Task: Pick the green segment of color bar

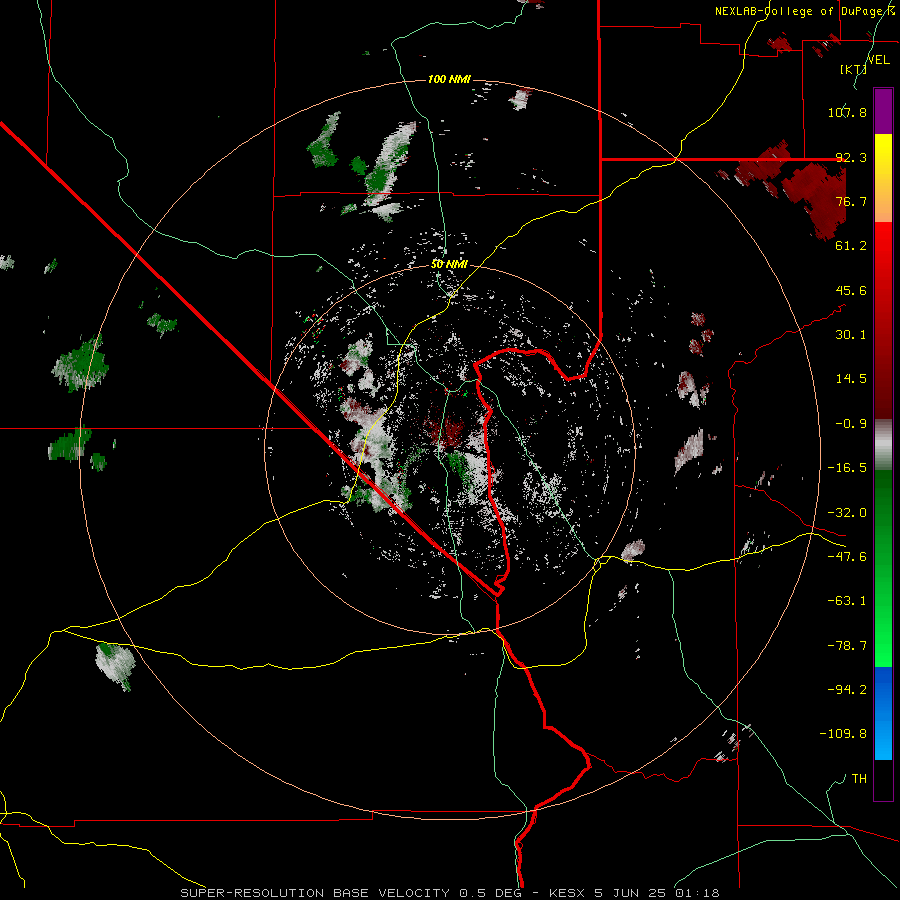Action: click(883, 568)
